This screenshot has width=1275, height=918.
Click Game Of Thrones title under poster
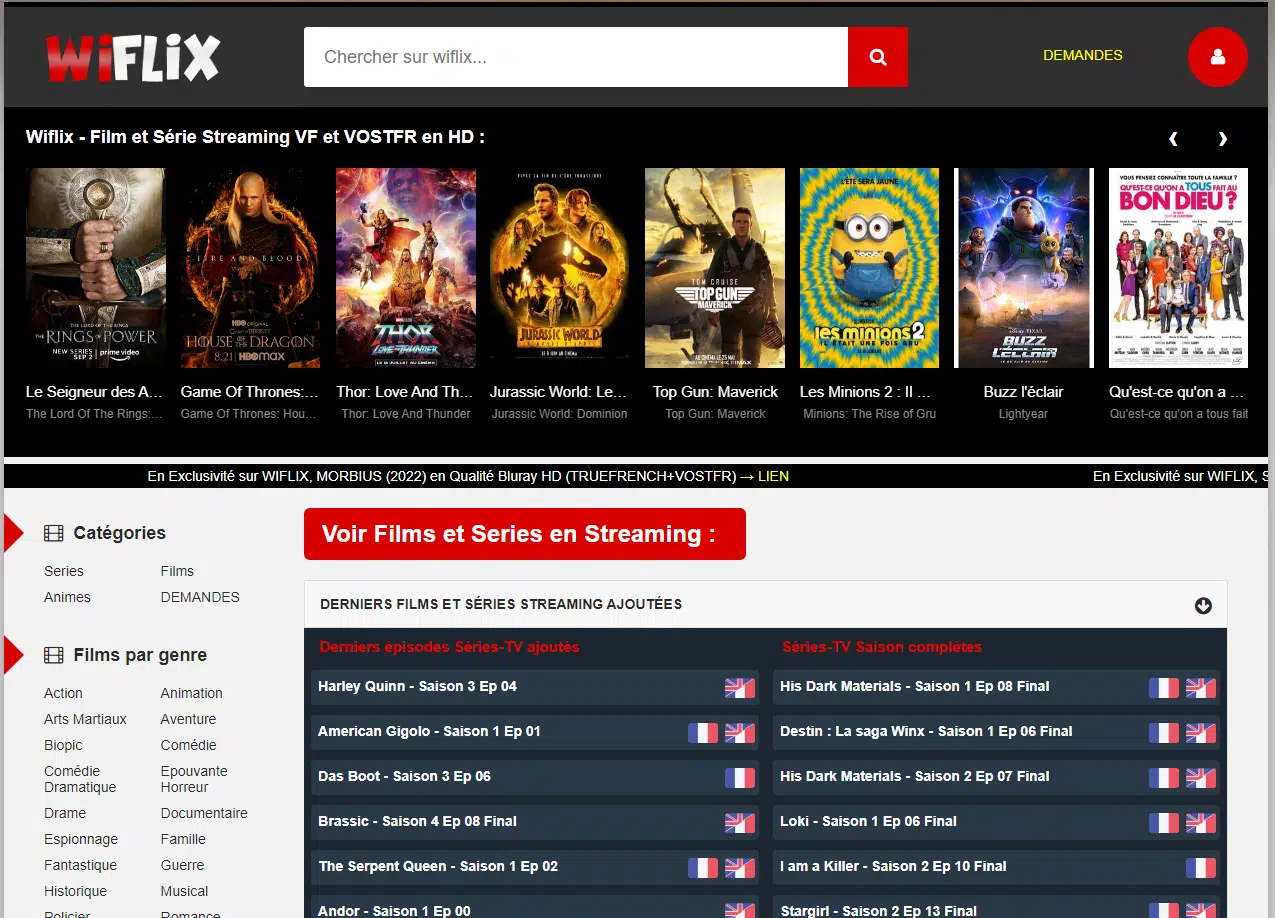(x=250, y=392)
